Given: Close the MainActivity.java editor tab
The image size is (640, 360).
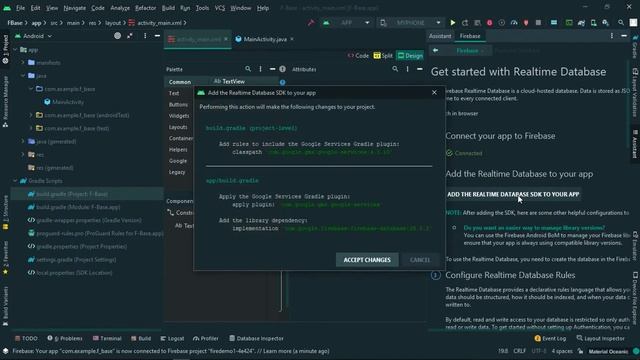Looking at the screenshot, I should pyautogui.click(x=292, y=39).
